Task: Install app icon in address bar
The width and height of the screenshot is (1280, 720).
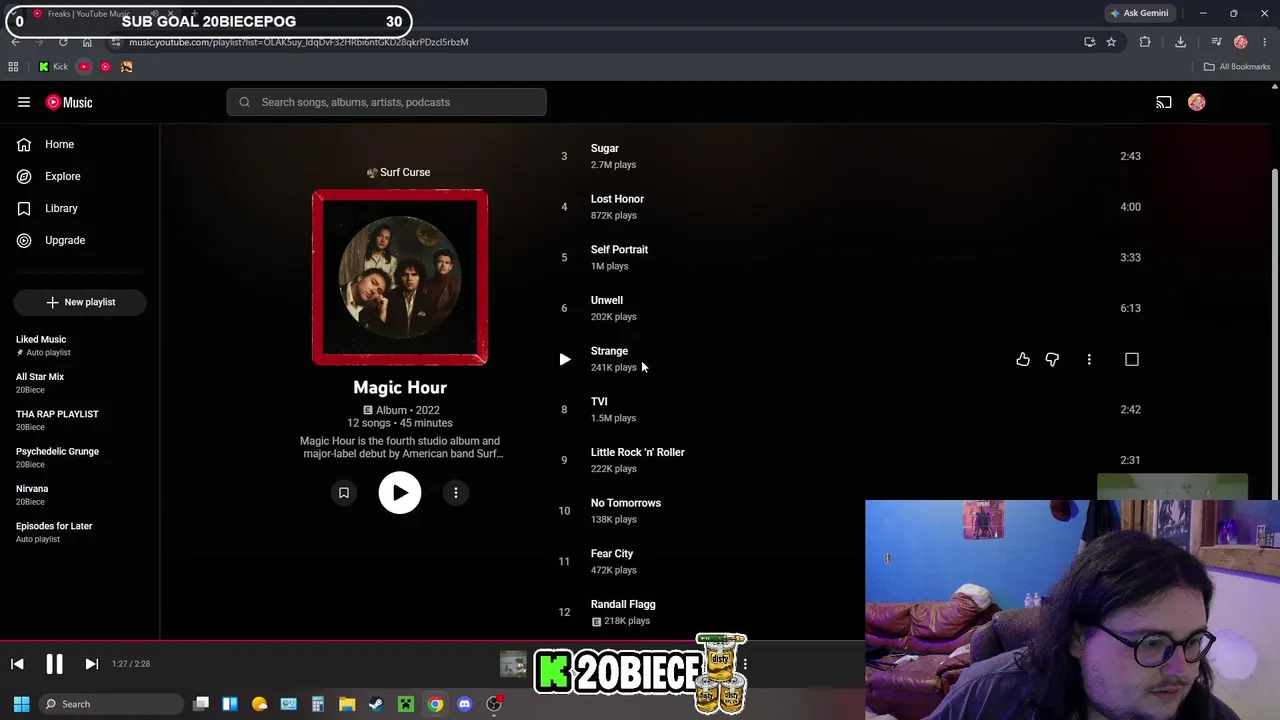Action: (x=1089, y=42)
